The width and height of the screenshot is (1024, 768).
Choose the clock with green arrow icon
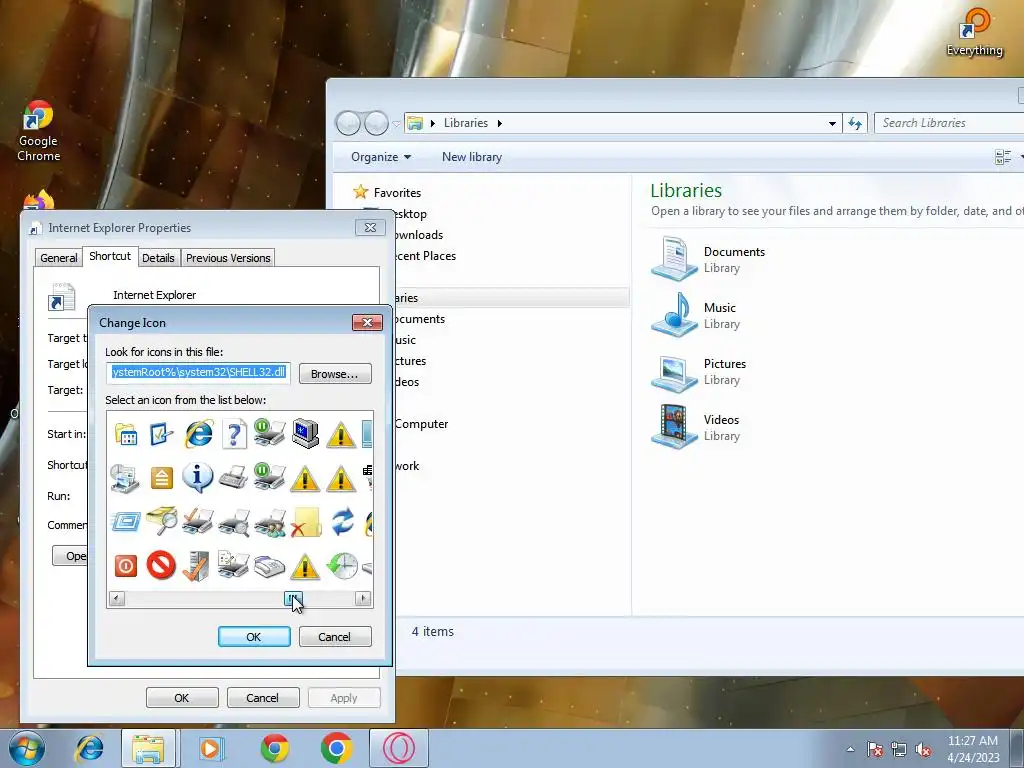[342, 566]
